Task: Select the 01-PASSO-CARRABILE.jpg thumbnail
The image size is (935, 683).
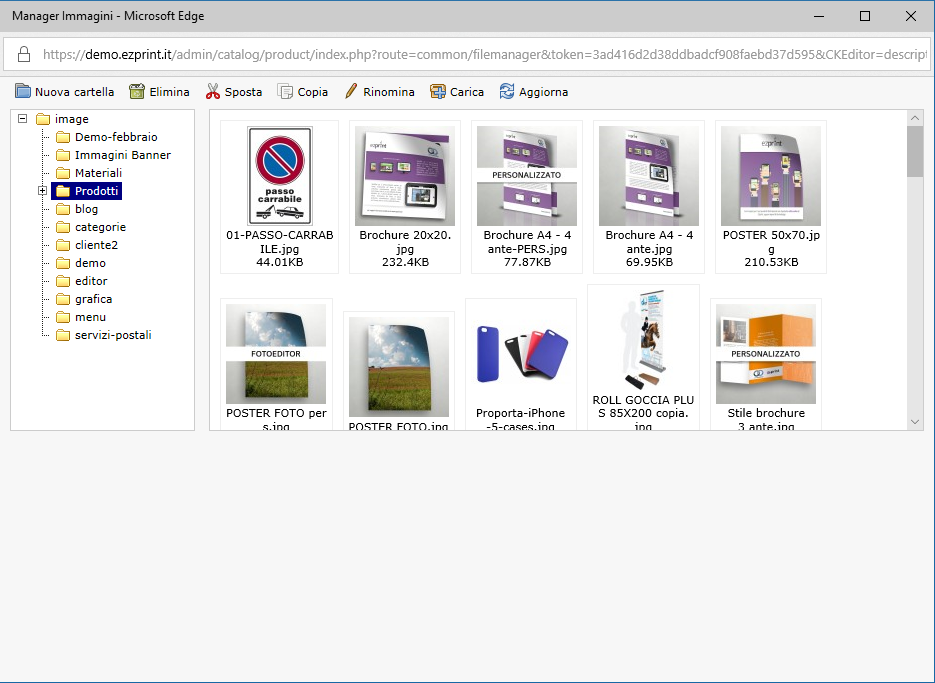Action: tap(280, 176)
